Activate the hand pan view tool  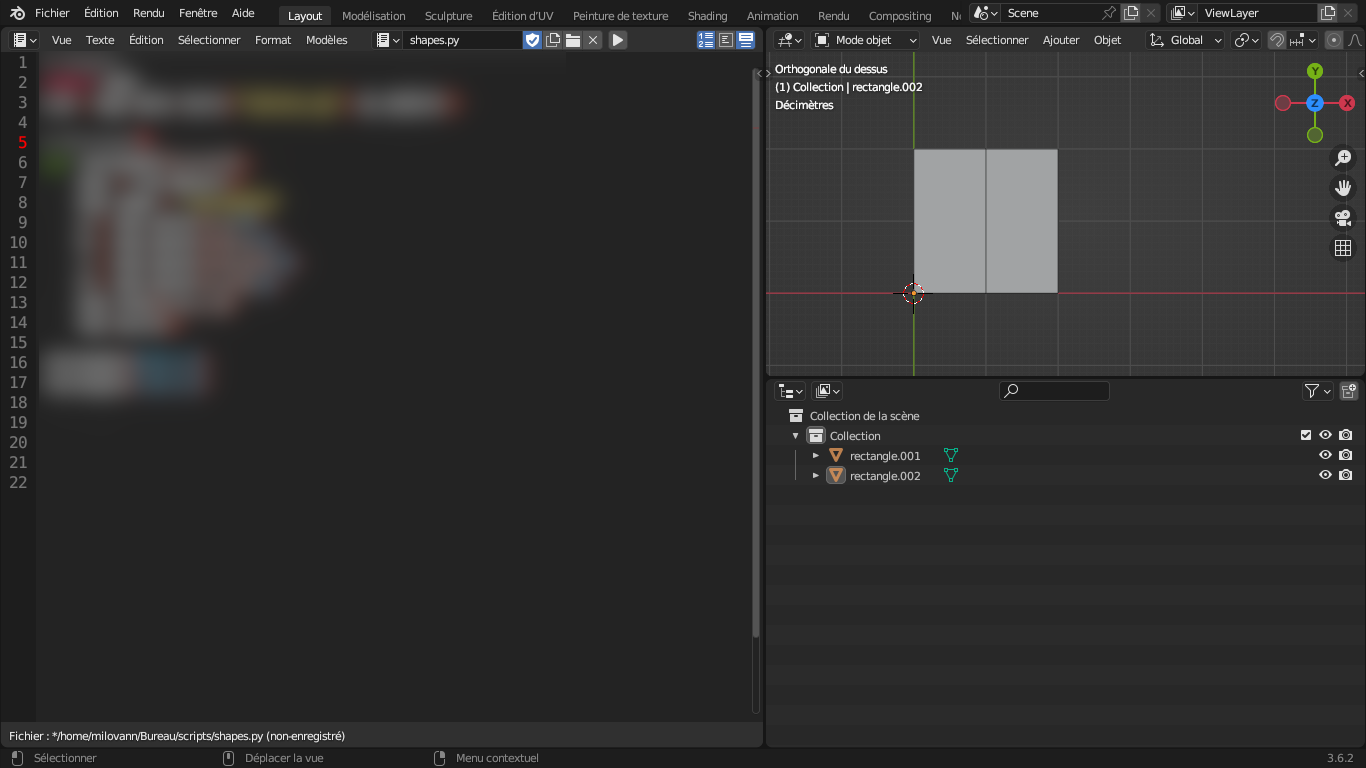(1343, 188)
